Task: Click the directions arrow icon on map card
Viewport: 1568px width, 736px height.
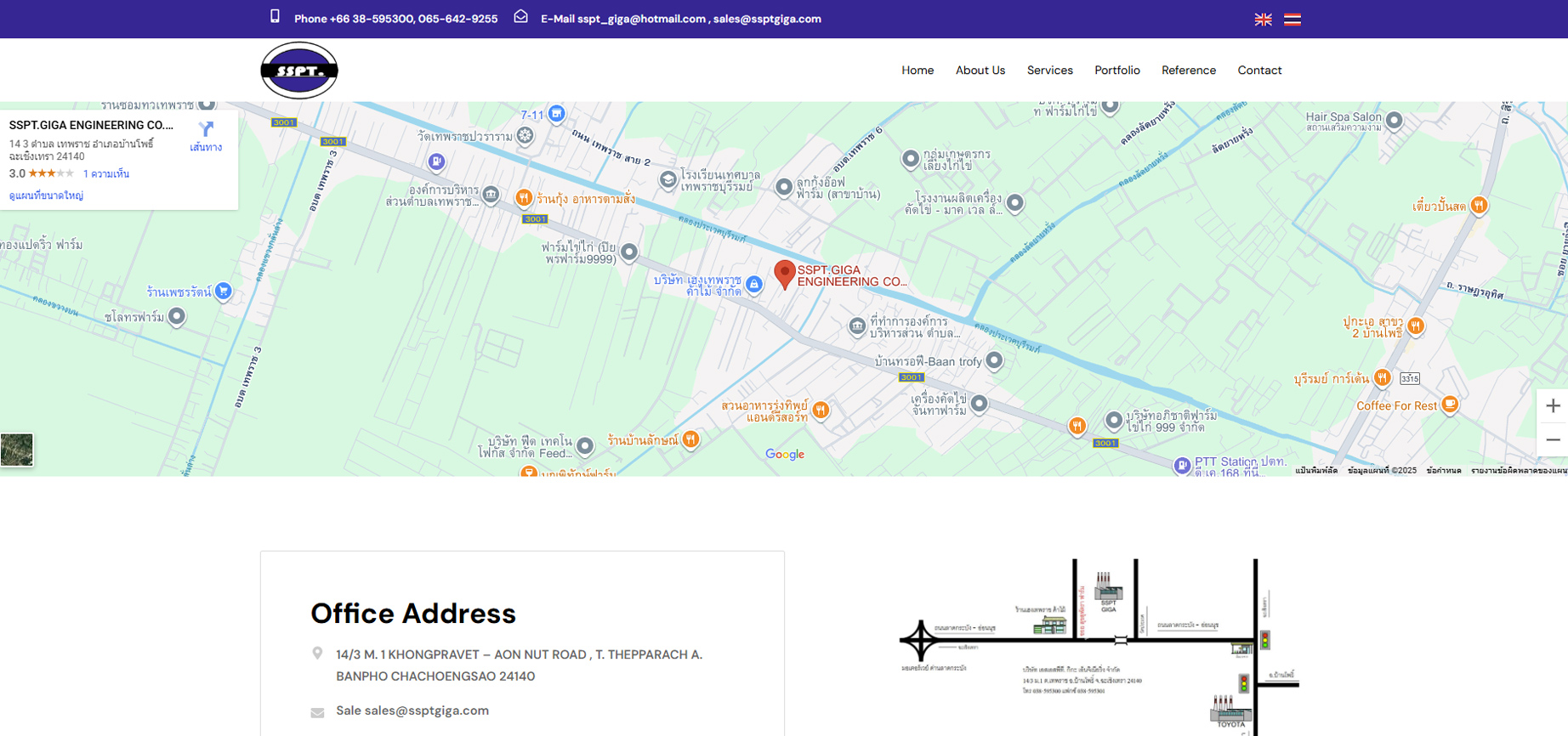Action: click(x=206, y=130)
